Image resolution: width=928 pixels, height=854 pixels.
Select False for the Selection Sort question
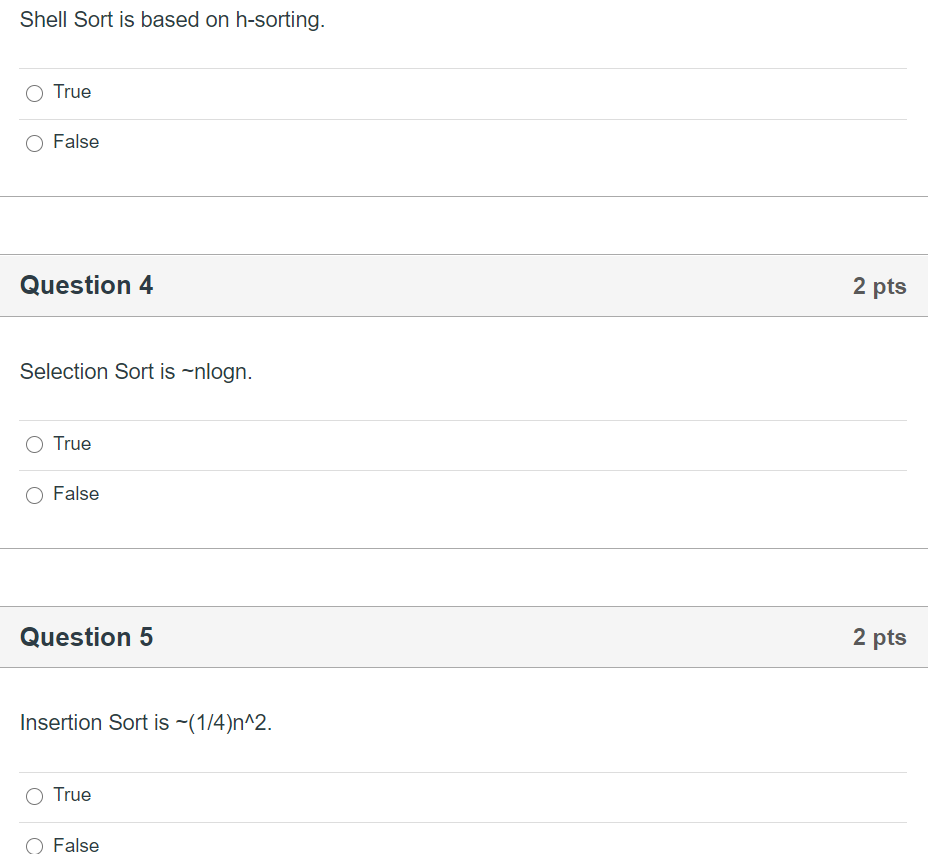33,495
